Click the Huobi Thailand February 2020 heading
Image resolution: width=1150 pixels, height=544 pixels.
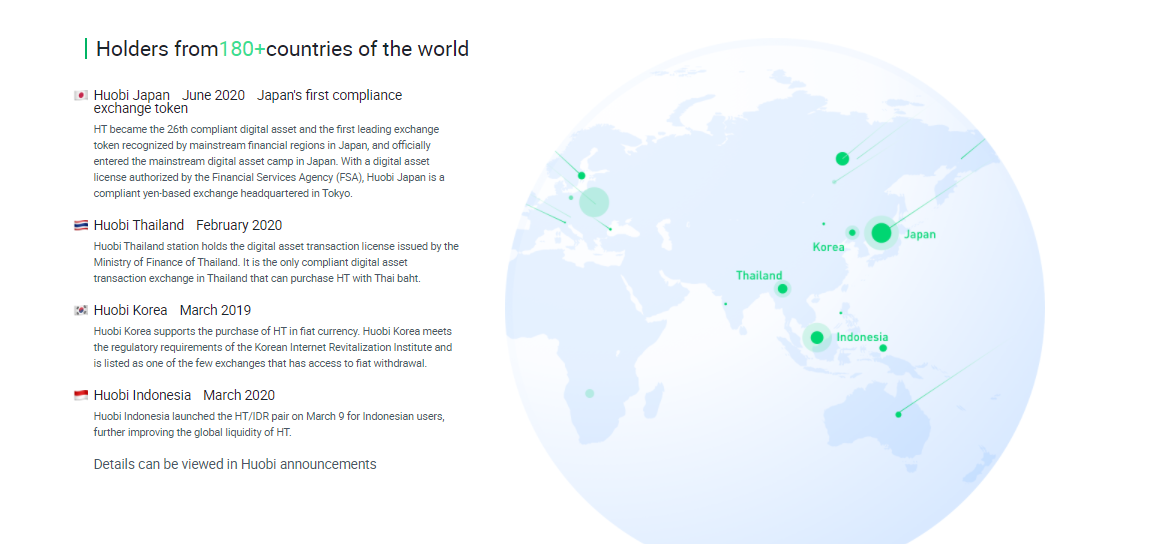click(188, 225)
